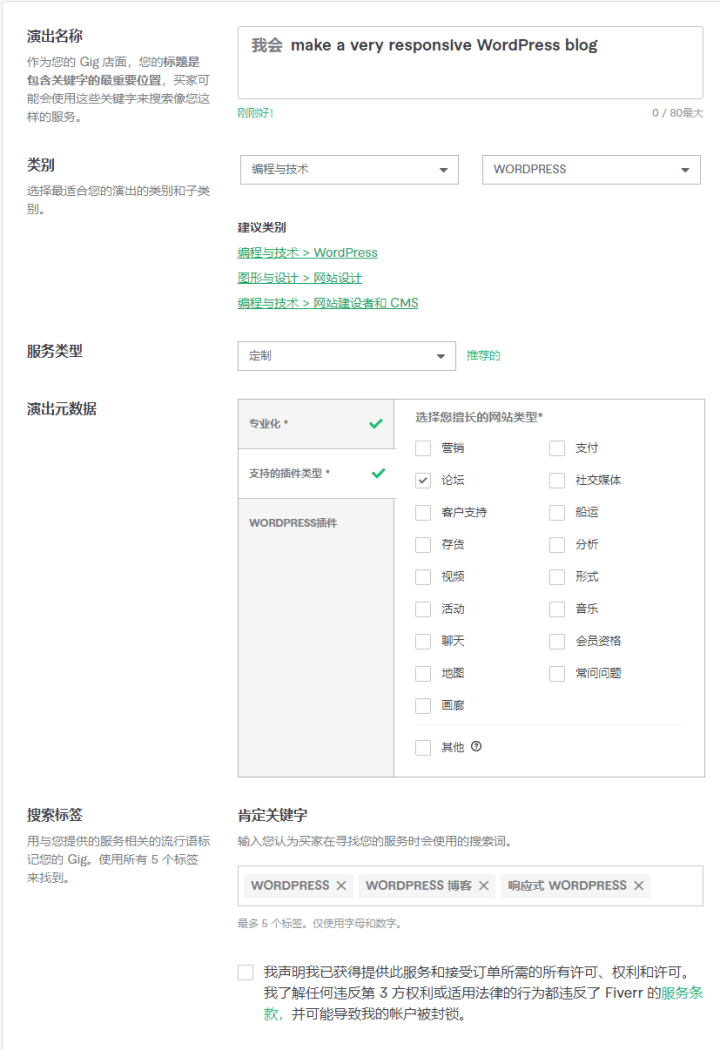Click the green checkmark beside 专业化

pyautogui.click(x=376, y=423)
